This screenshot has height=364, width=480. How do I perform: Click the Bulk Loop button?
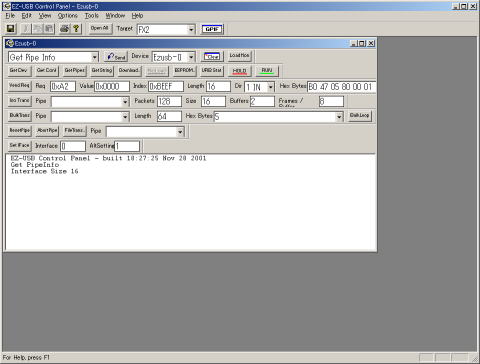tap(360, 116)
